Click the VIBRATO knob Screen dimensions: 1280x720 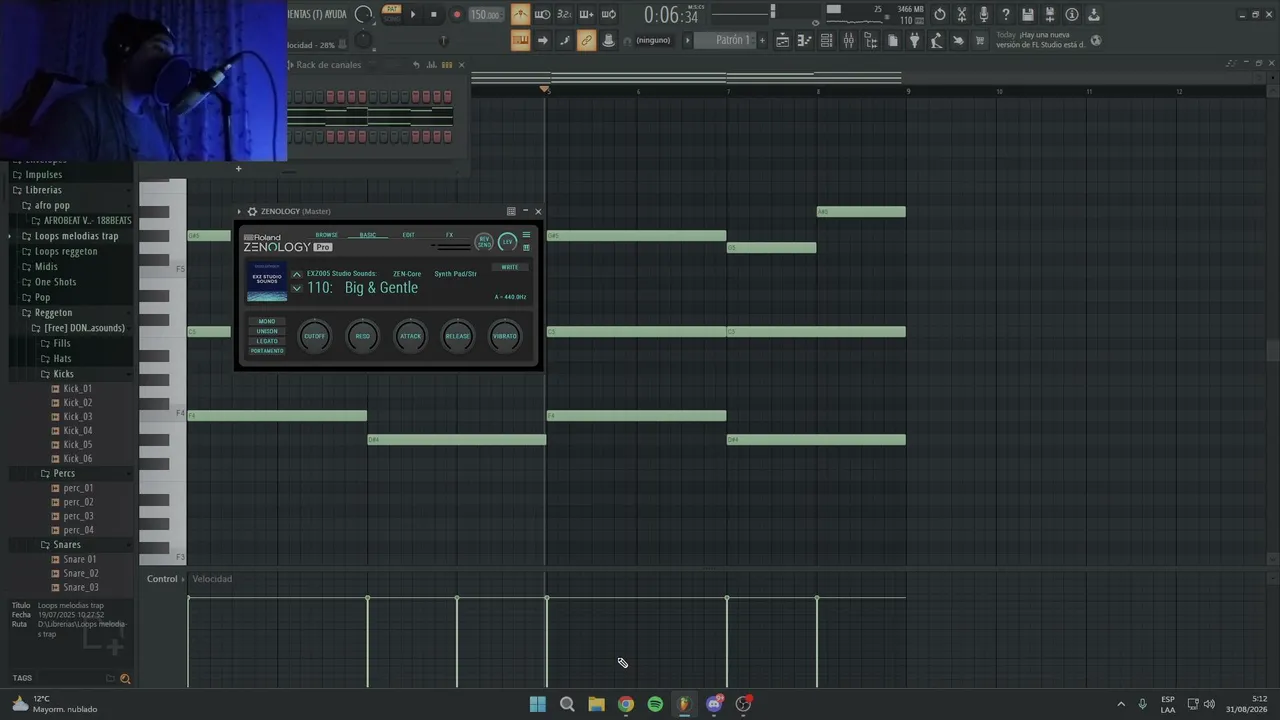[x=505, y=336]
